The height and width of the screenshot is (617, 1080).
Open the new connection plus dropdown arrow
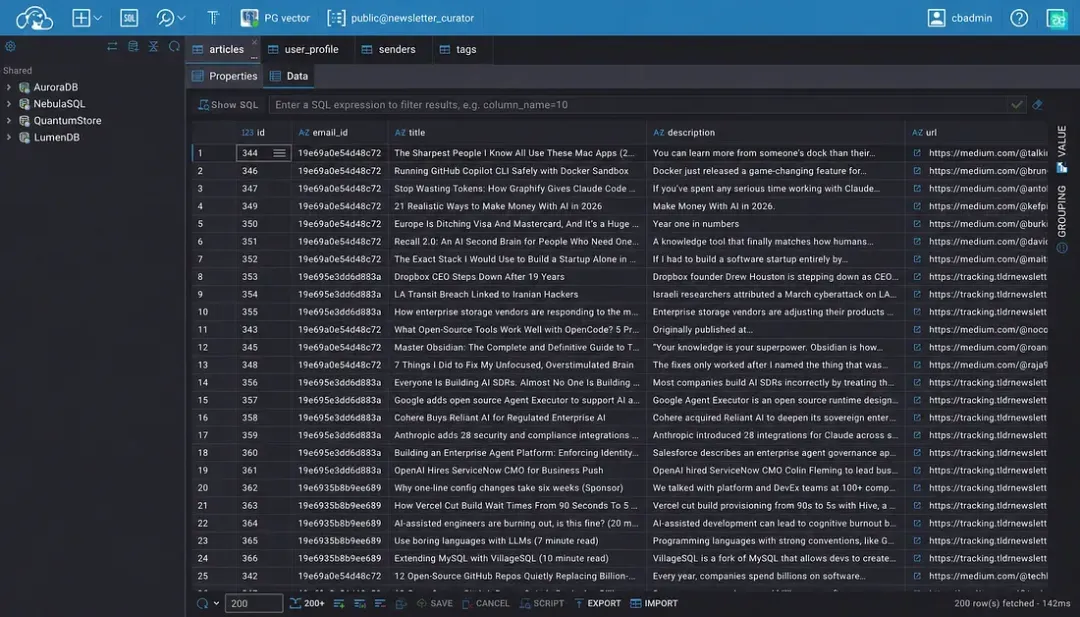pyautogui.click(x=98, y=18)
